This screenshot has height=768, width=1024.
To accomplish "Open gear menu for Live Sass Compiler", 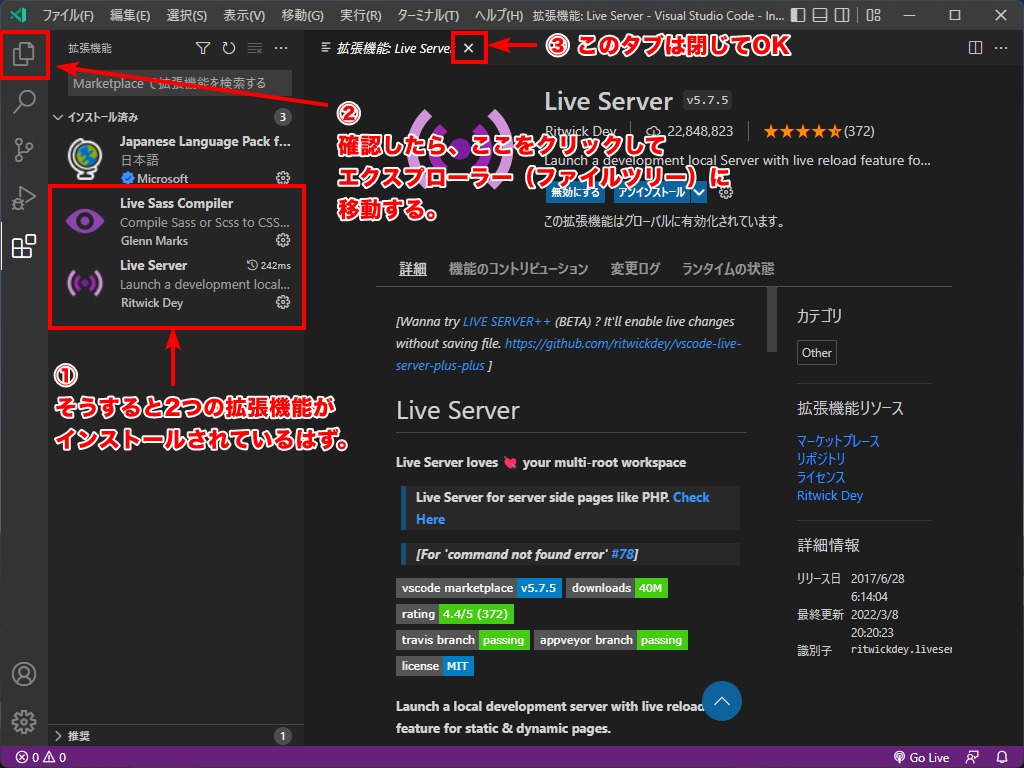I will pos(283,240).
